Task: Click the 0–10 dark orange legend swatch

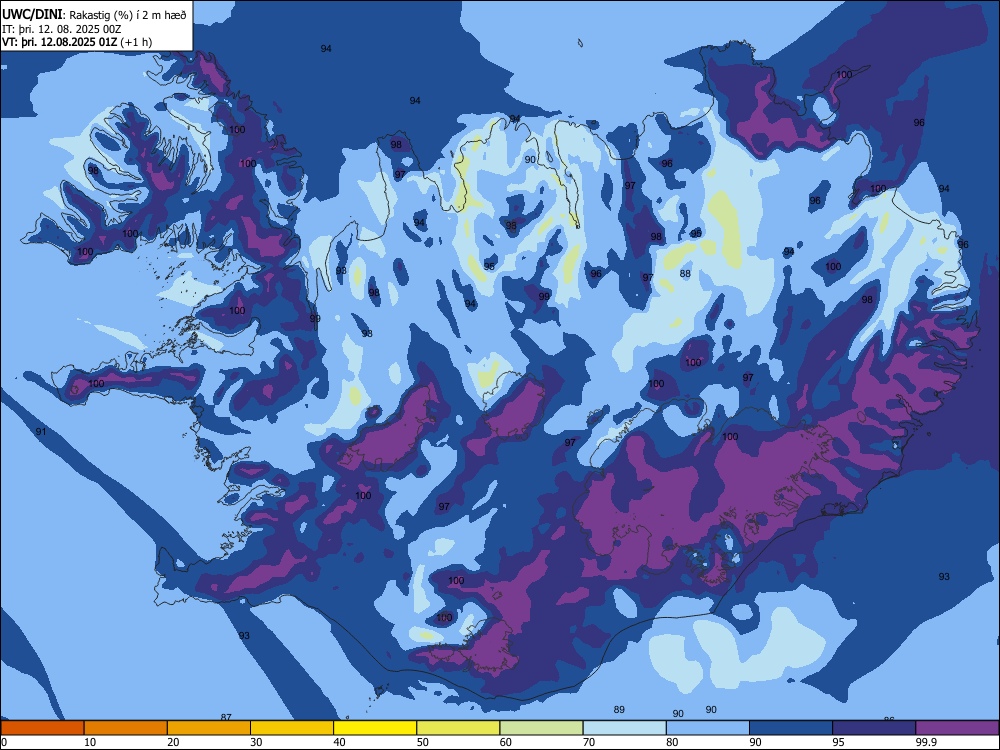Action: [x=42, y=728]
